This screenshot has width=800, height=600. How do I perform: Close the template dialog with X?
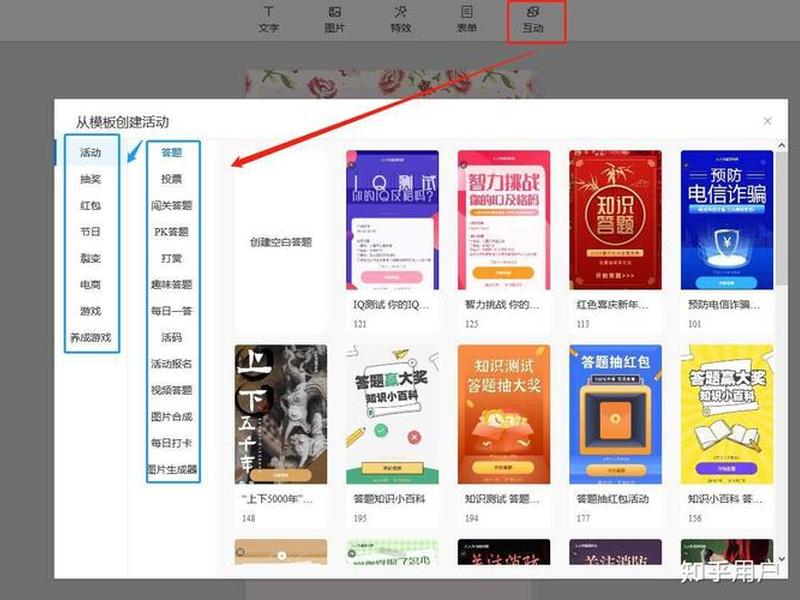pyautogui.click(x=767, y=121)
